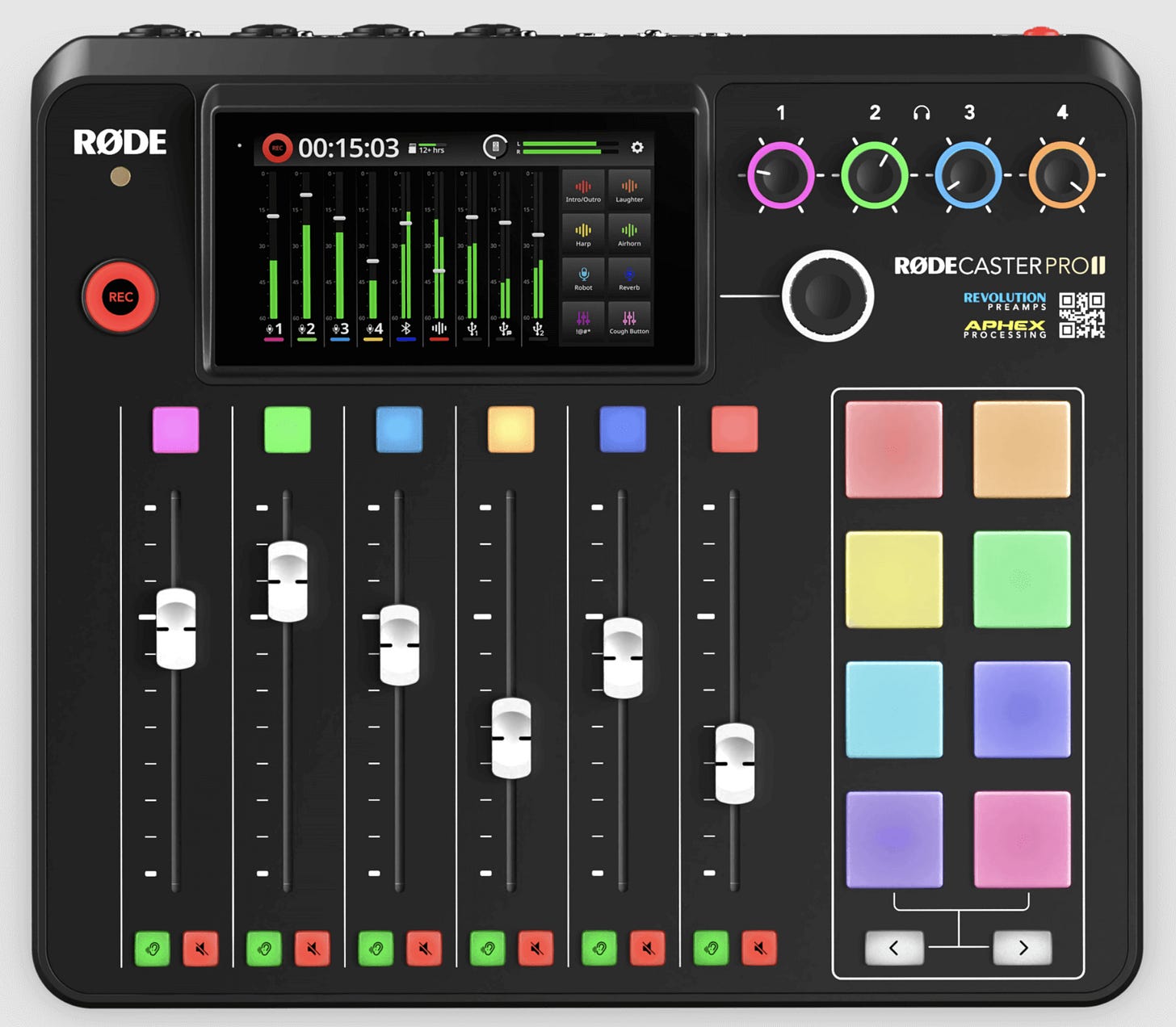Activate the Robot voice effect pad
This screenshot has width=1176, height=1027.
click(x=583, y=278)
